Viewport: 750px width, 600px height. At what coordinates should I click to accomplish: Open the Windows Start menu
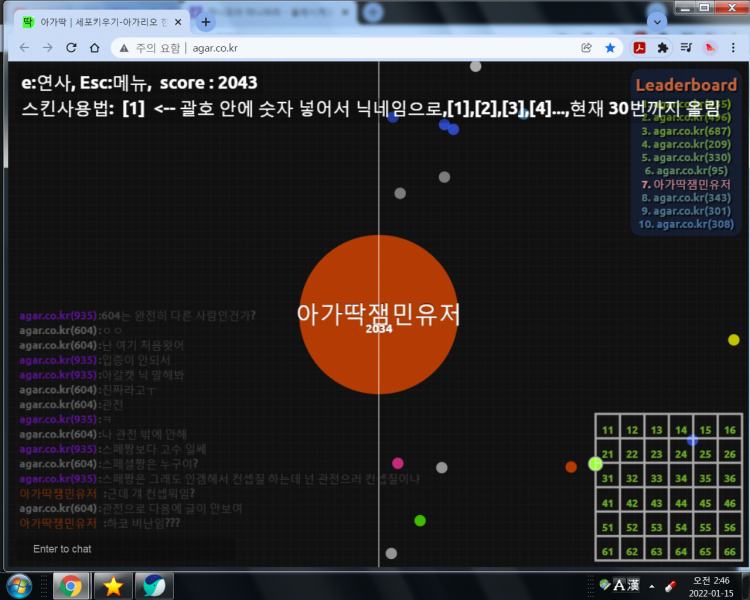click(20, 586)
